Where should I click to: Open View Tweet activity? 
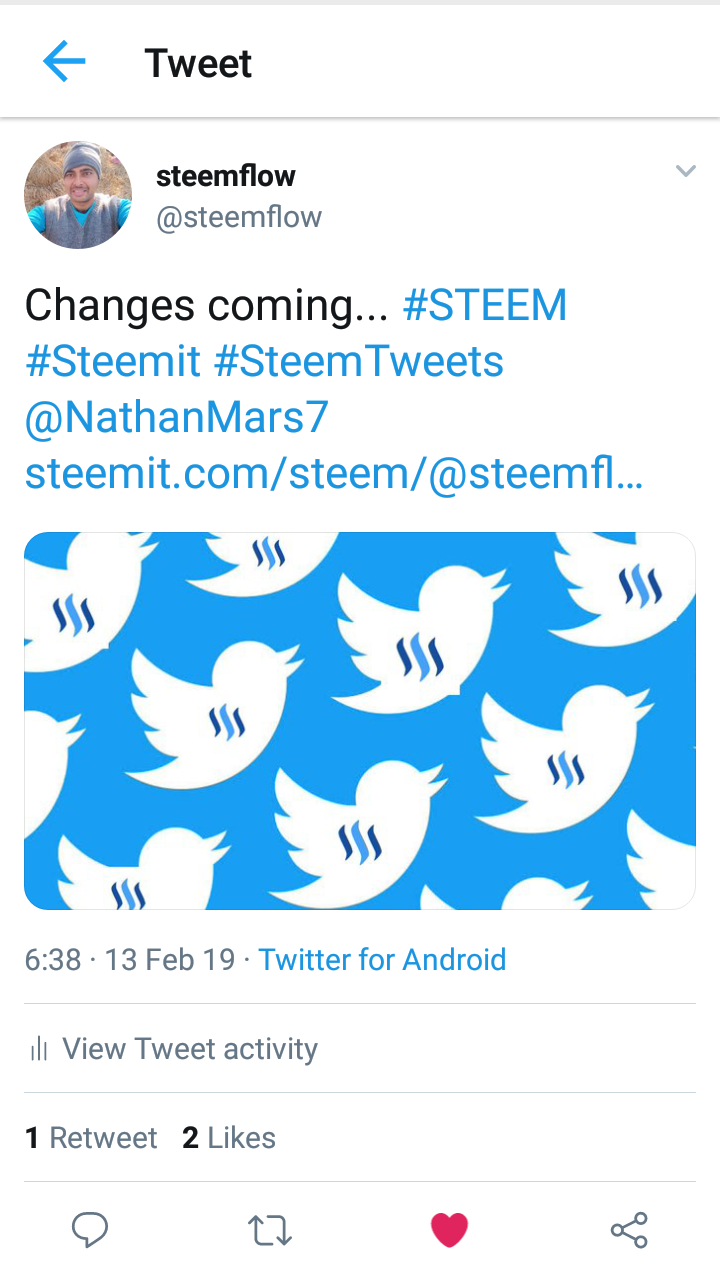[190, 1049]
